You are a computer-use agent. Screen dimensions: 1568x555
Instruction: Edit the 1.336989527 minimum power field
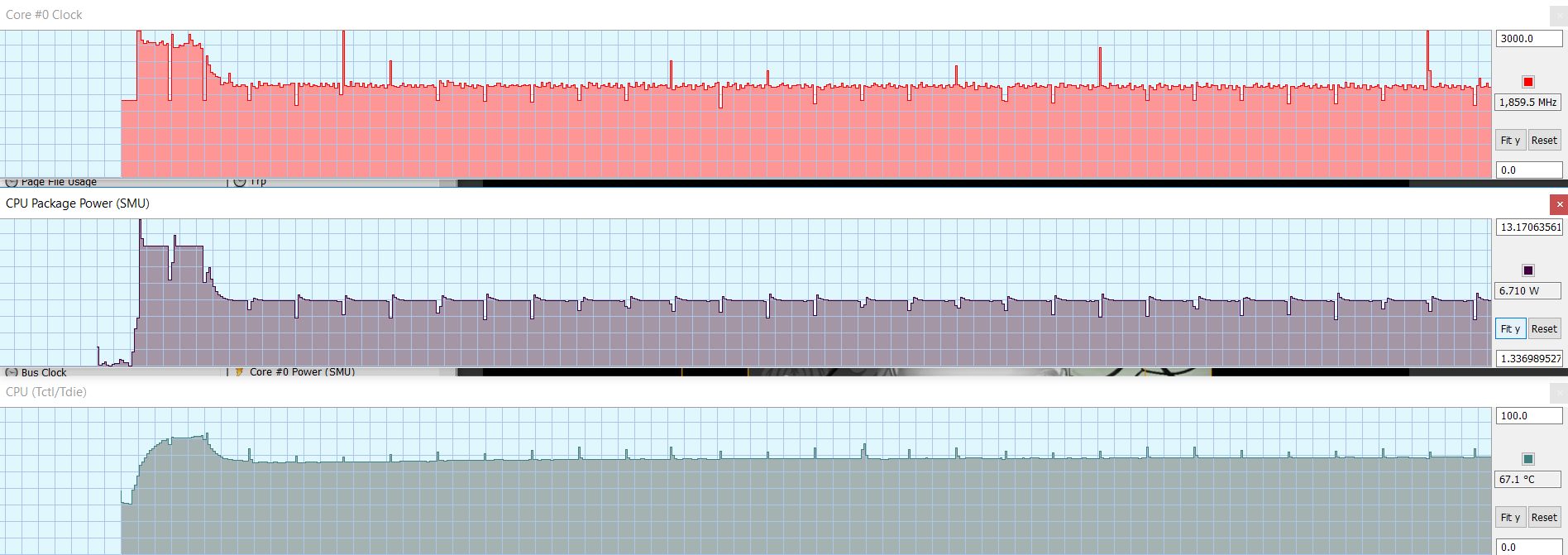[x=1528, y=359]
